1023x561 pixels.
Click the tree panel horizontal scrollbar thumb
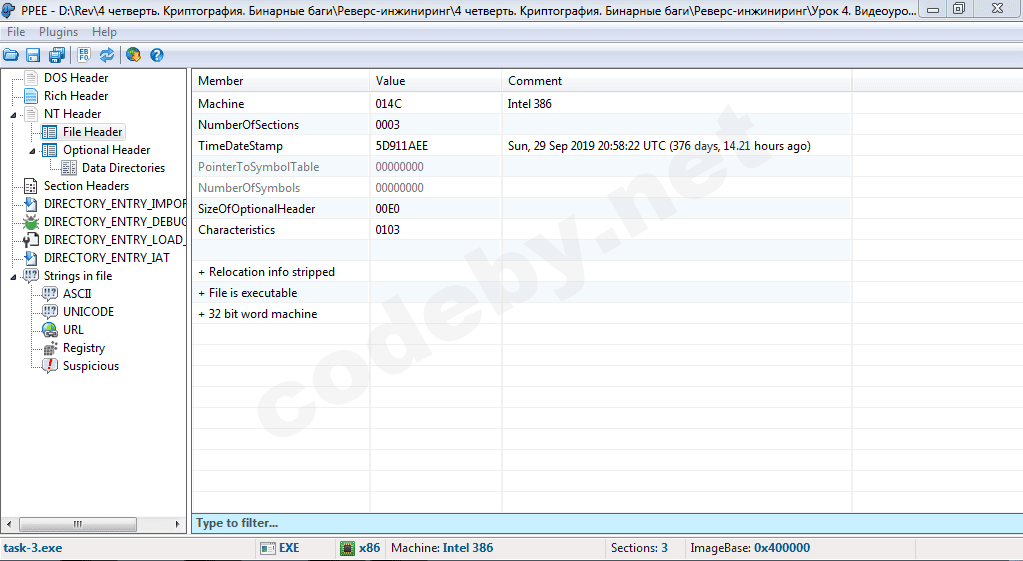78,524
